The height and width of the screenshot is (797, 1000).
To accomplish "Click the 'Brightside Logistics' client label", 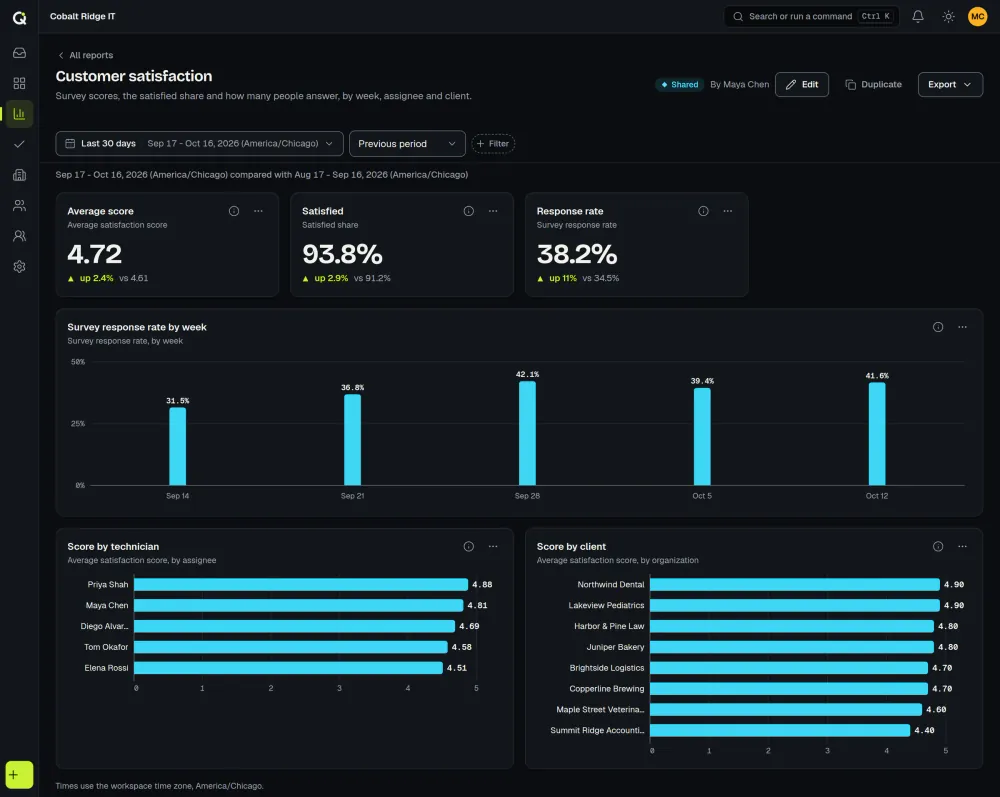I will 607,668.
